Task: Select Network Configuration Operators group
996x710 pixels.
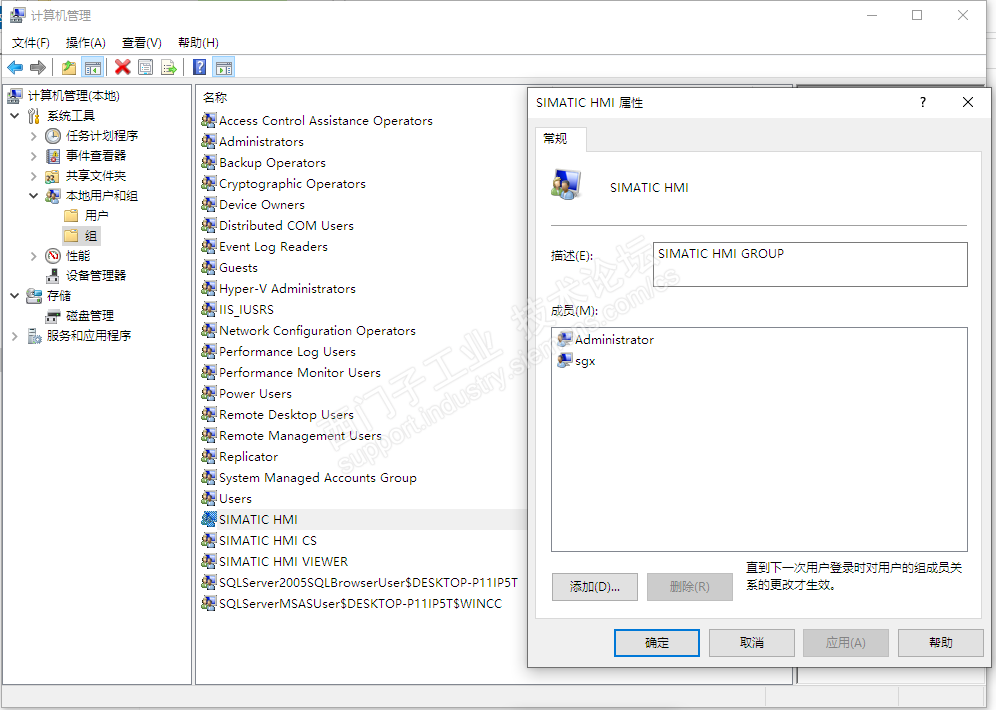Action: [317, 330]
